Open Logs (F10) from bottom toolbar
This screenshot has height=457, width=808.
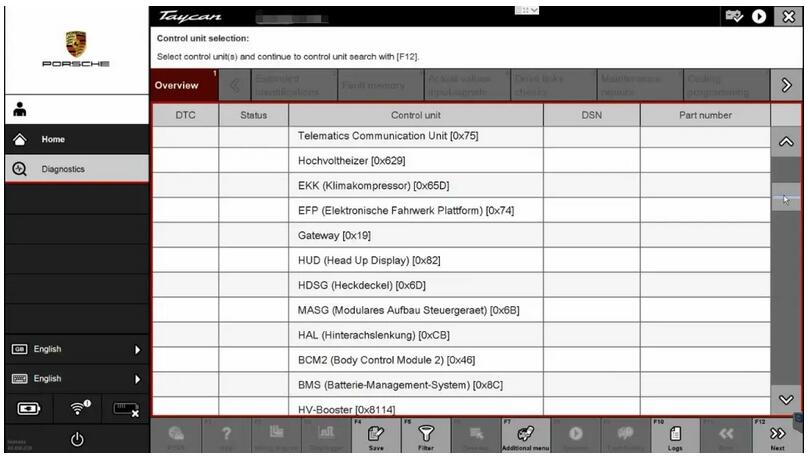(675, 436)
